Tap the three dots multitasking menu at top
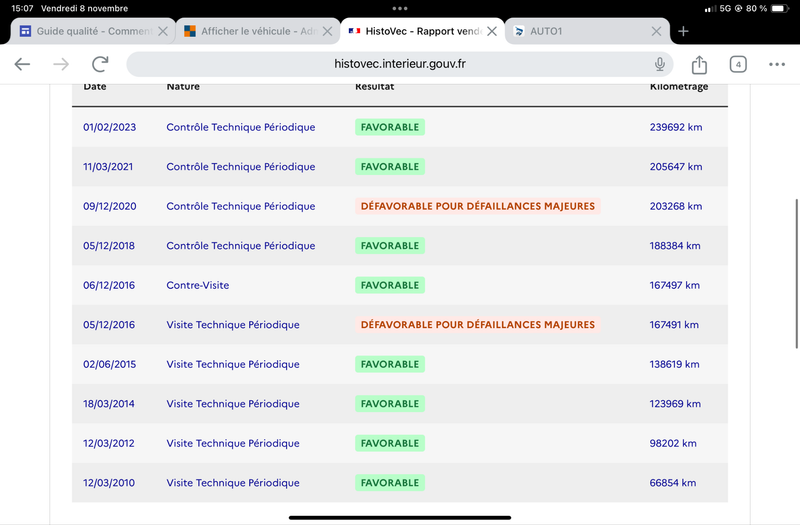 pyautogui.click(x=400, y=8)
